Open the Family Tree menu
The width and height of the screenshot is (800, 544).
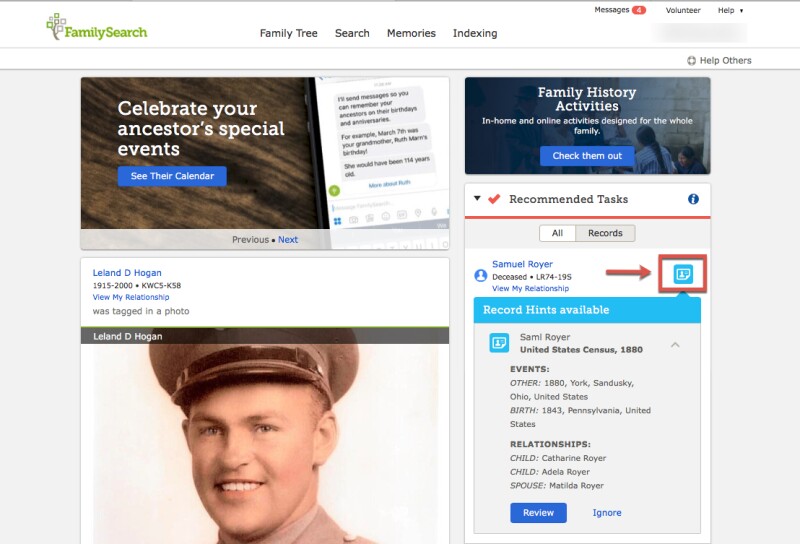tap(288, 33)
